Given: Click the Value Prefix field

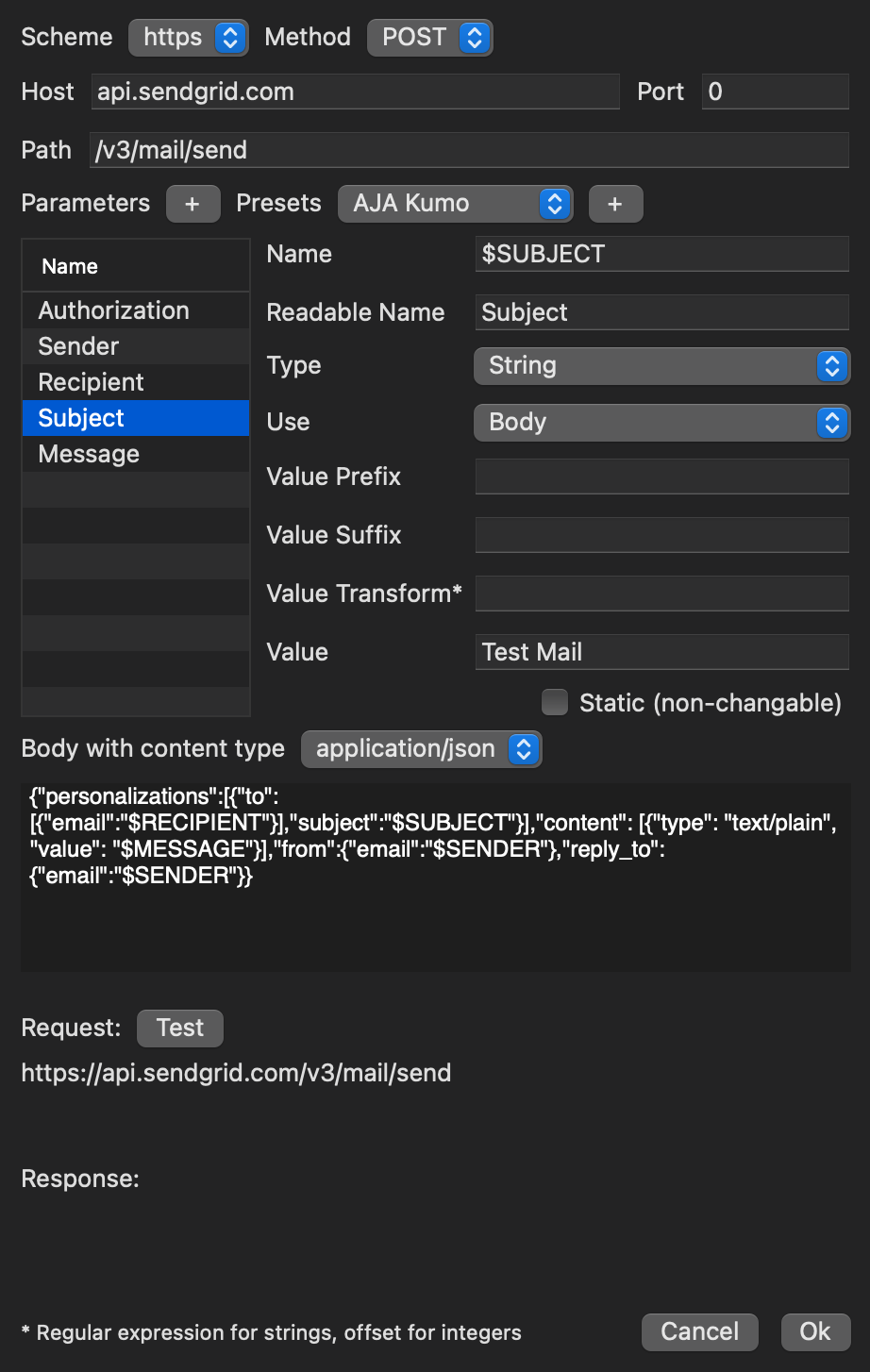Looking at the screenshot, I should point(662,477).
